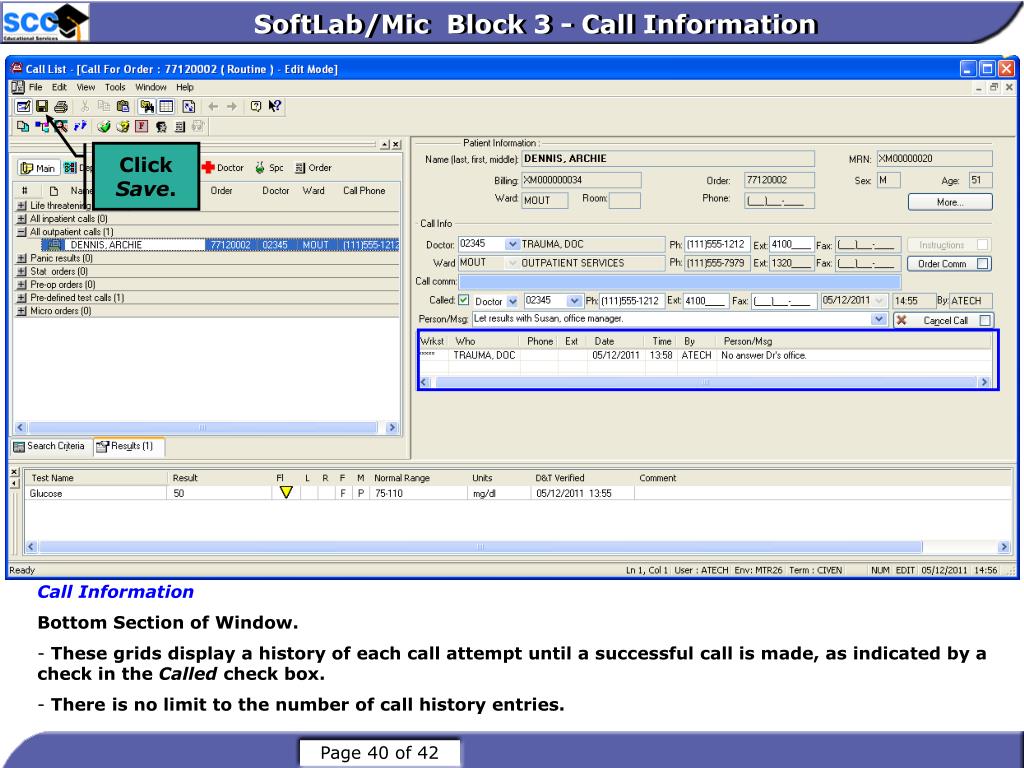Tick the checkbox inside the Order Comm button
1024x768 pixels.
click(x=982, y=264)
